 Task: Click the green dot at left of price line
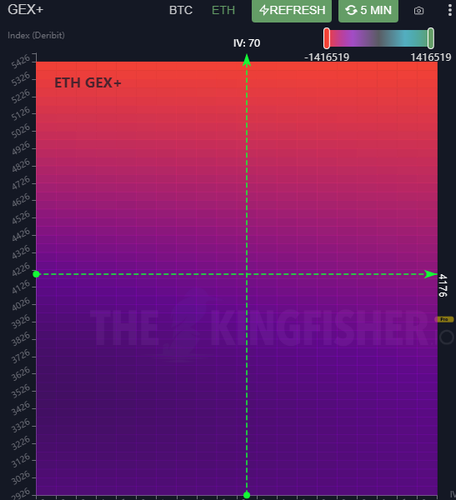coord(36,274)
